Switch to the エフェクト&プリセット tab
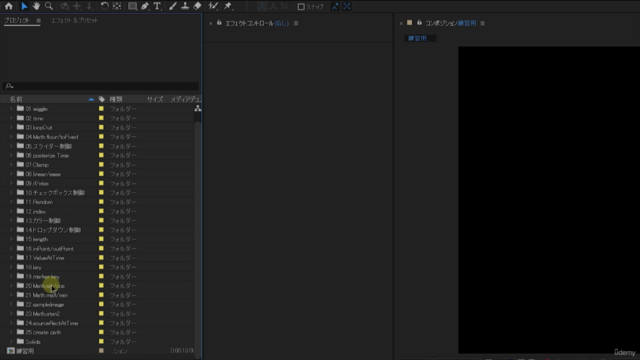Viewport: 640px width, 360px height. [x=74, y=20]
